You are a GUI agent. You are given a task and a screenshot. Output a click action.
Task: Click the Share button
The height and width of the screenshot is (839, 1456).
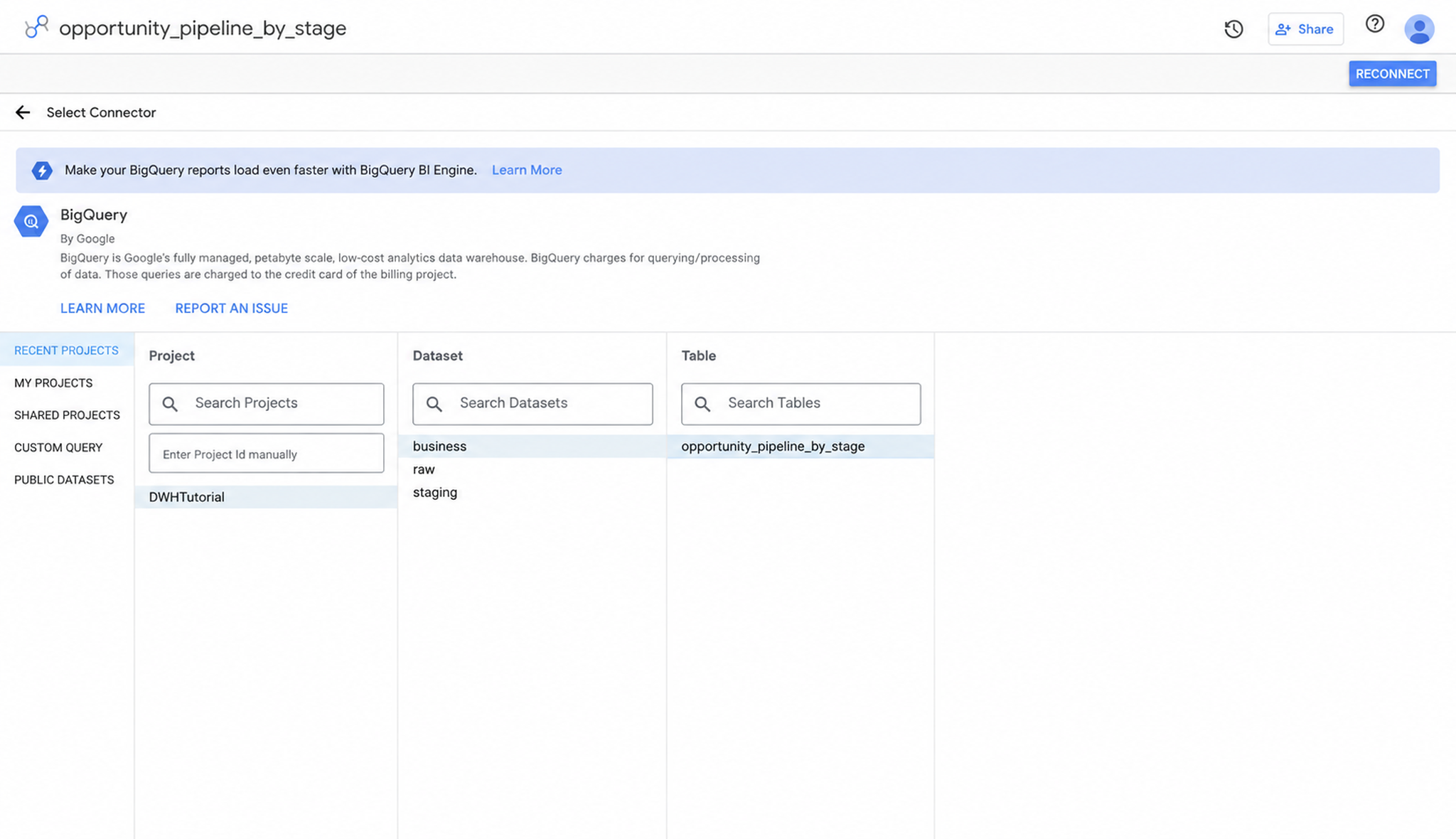pos(1305,29)
